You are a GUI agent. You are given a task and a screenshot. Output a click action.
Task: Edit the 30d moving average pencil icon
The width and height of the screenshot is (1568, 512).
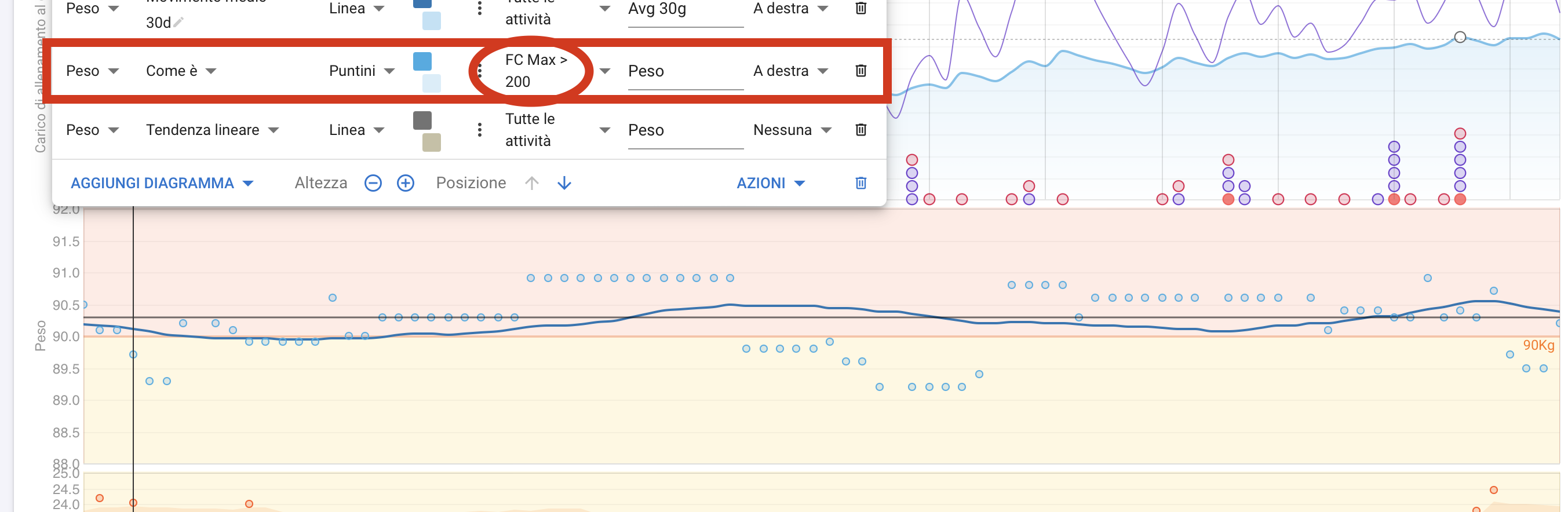(178, 23)
